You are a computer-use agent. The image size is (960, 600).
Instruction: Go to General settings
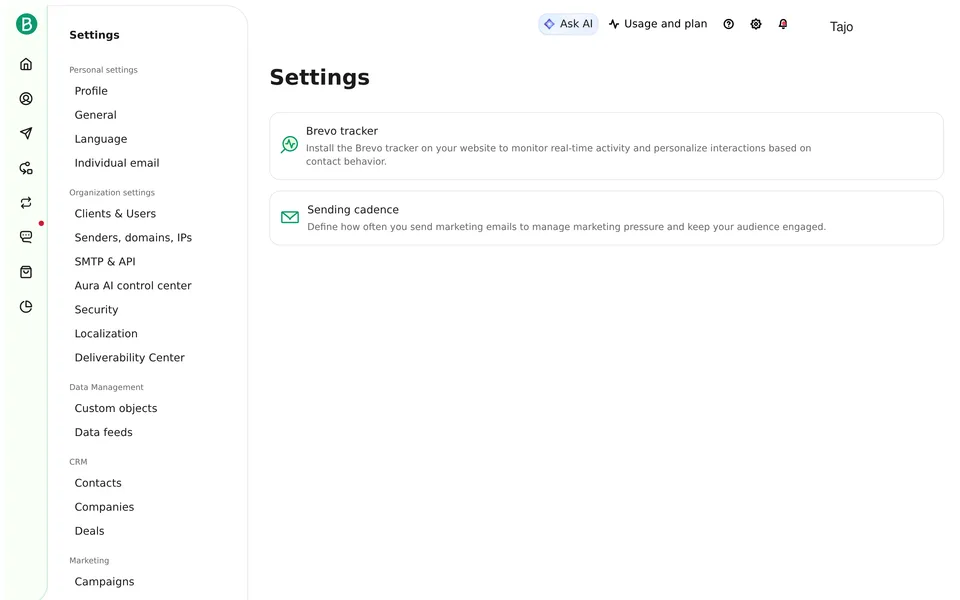(96, 114)
